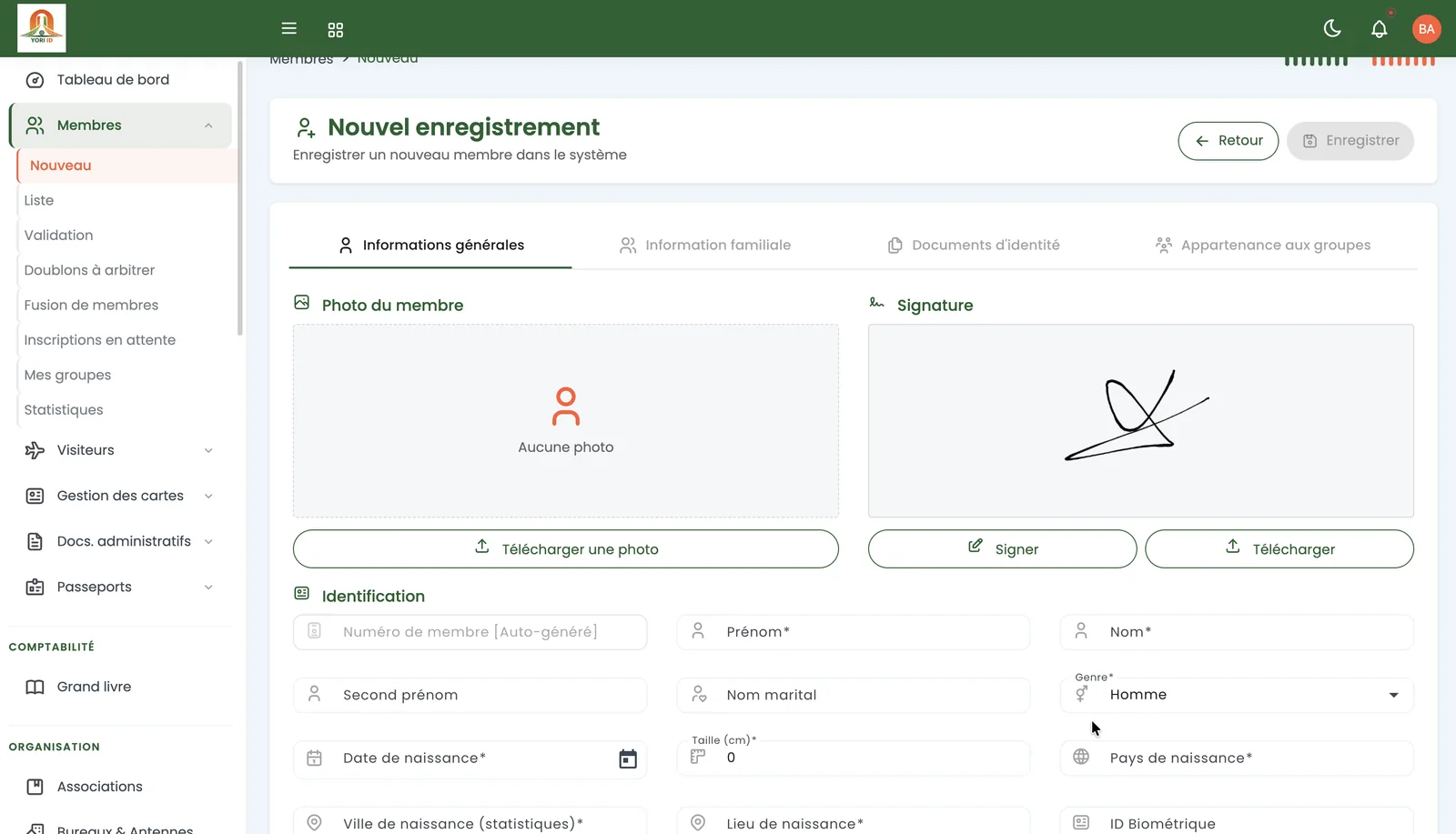Image resolution: width=1456 pixels, height=834 pixels.
Task: Go to Validation in sidebar
Action: click(x=126, y=236)
